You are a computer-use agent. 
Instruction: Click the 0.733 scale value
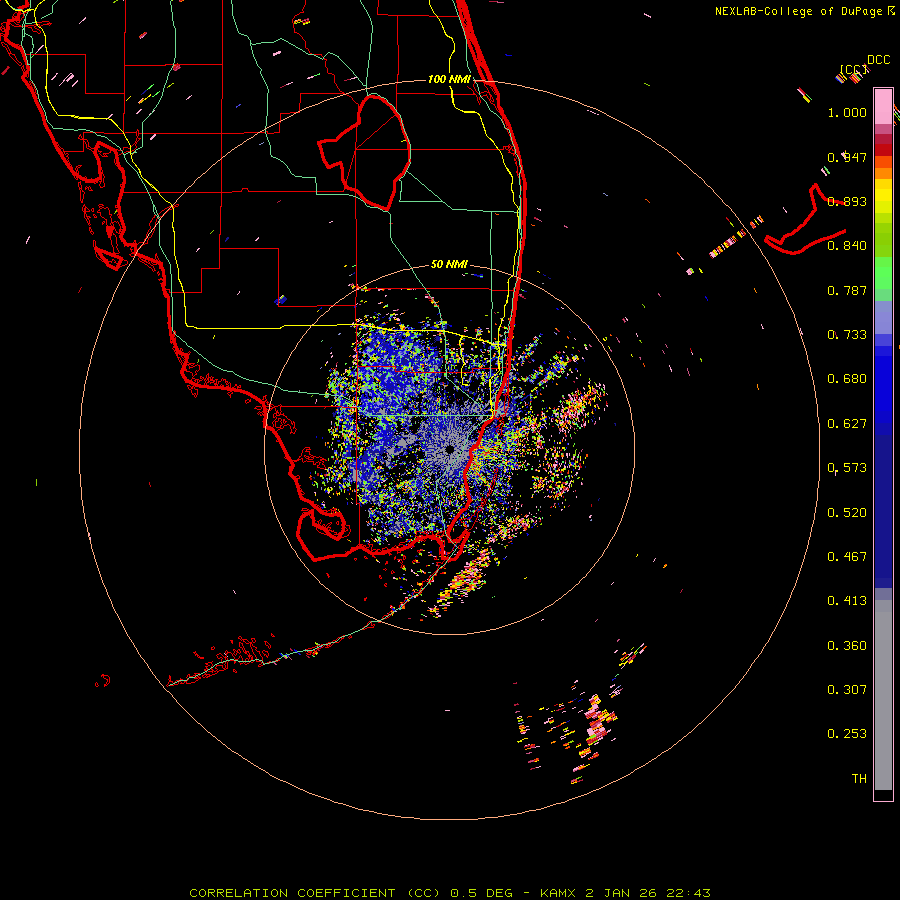click(847, 335)
